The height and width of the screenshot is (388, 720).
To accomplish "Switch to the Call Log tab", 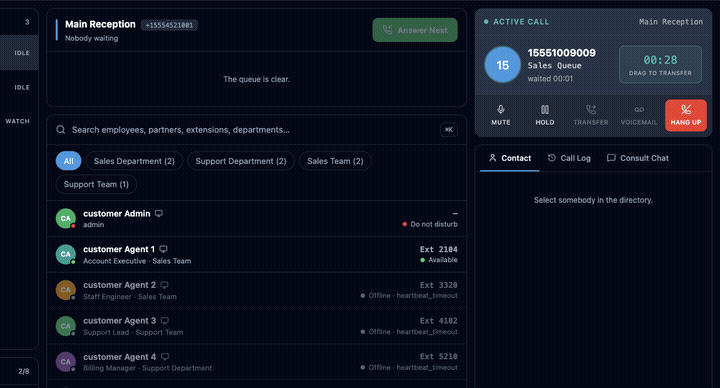I will tap(569, 158).
